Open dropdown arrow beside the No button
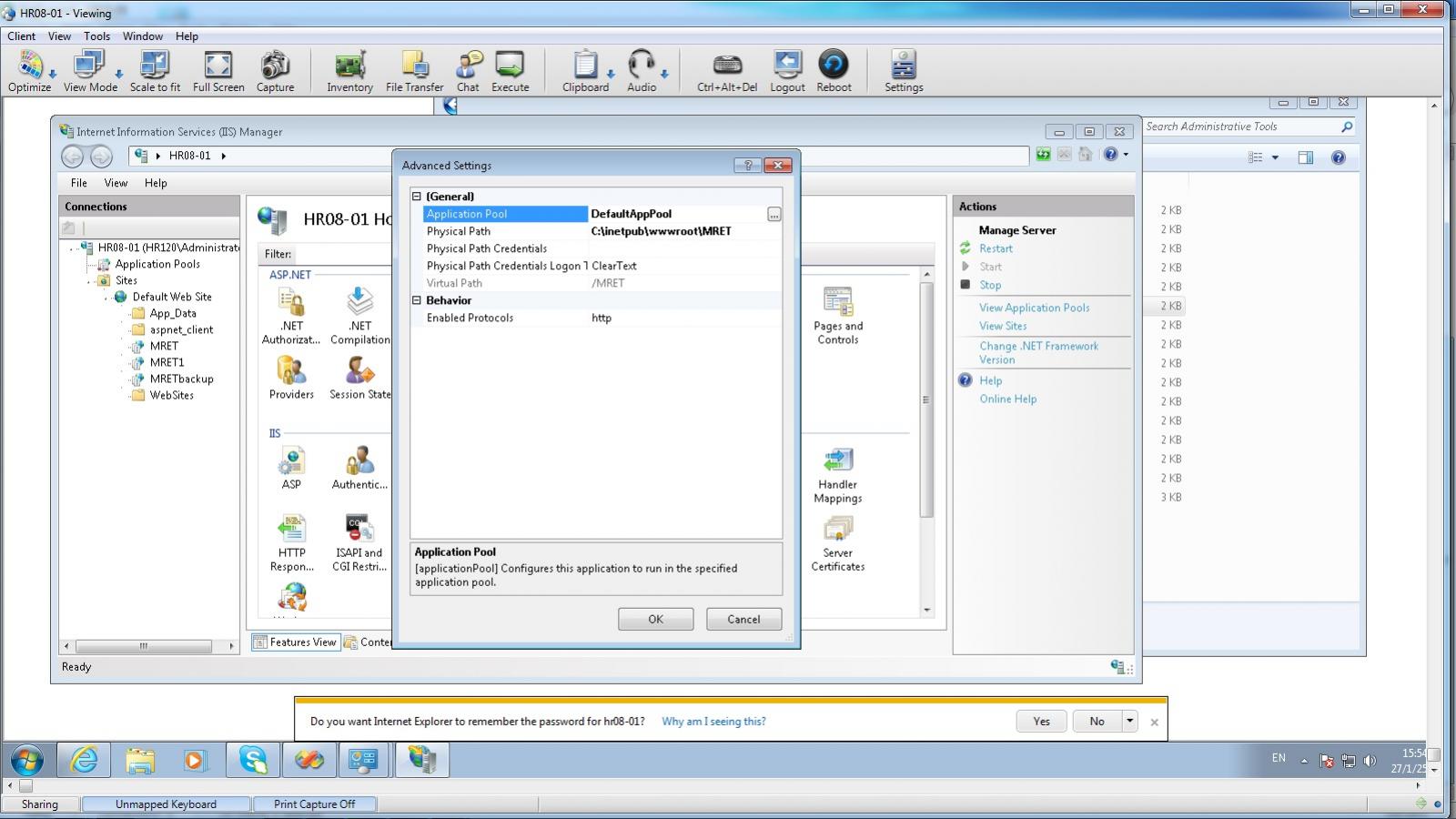Viewport: 1456px width, 819px height. [x=1129, y=721]
